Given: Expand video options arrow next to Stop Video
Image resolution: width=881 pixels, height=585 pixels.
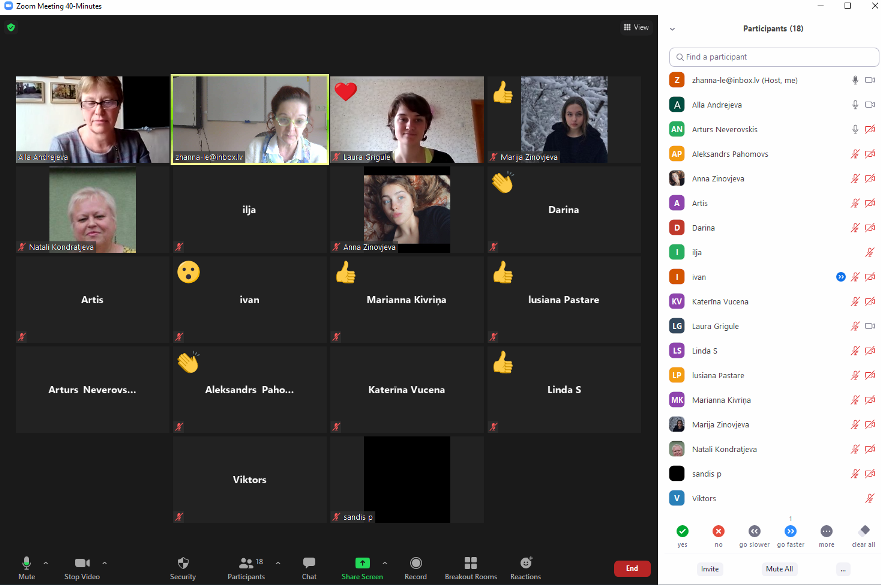Looking at the screenshot, I should coord(105,563).
